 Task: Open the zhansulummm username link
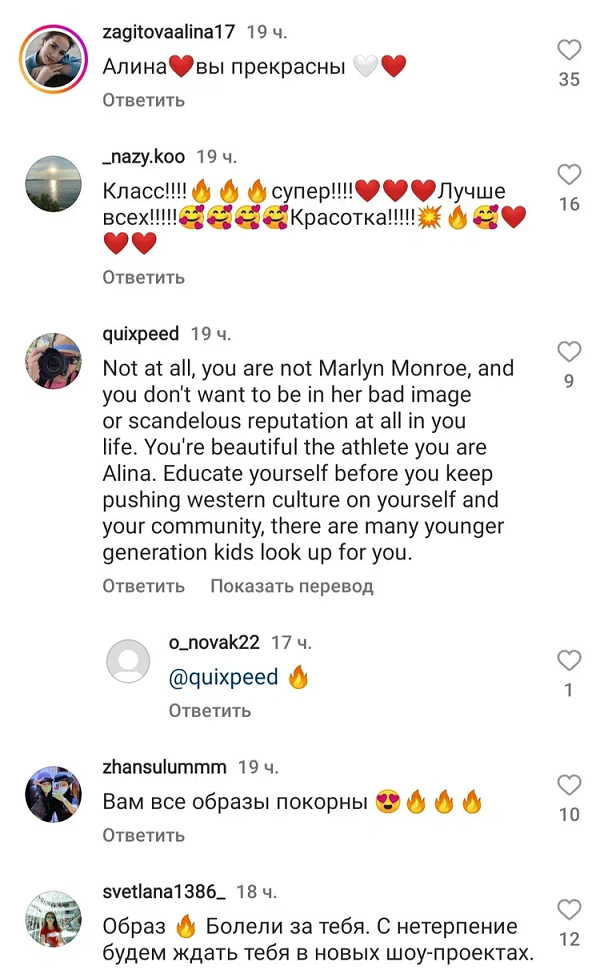164,767
